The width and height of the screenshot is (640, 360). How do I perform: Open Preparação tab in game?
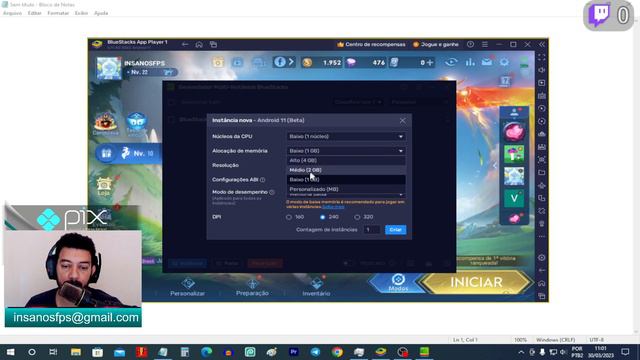click(x=252, y=287)
